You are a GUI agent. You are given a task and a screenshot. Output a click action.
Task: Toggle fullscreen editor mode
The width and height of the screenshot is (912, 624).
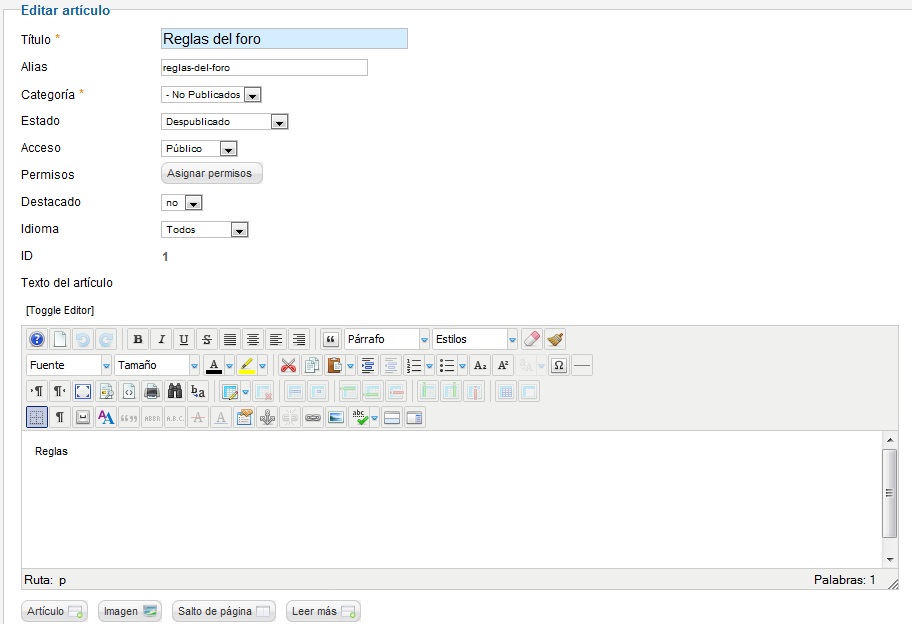tap(84, 392)
